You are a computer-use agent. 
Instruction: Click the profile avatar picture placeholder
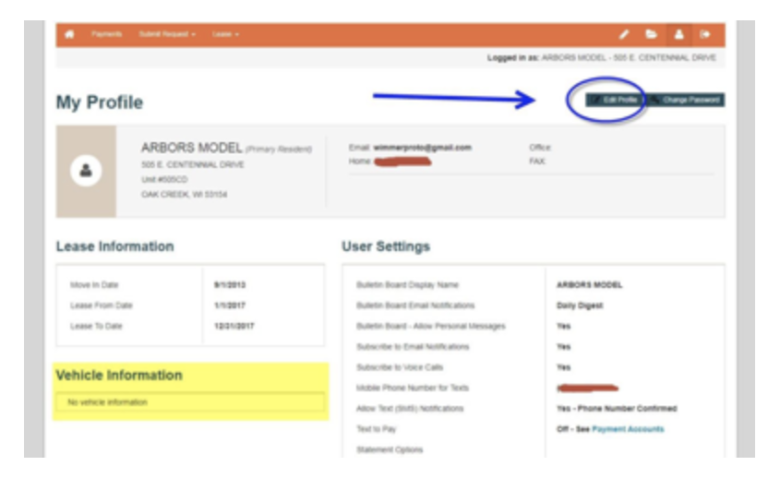pyautogui.click(x=86, y=171)
